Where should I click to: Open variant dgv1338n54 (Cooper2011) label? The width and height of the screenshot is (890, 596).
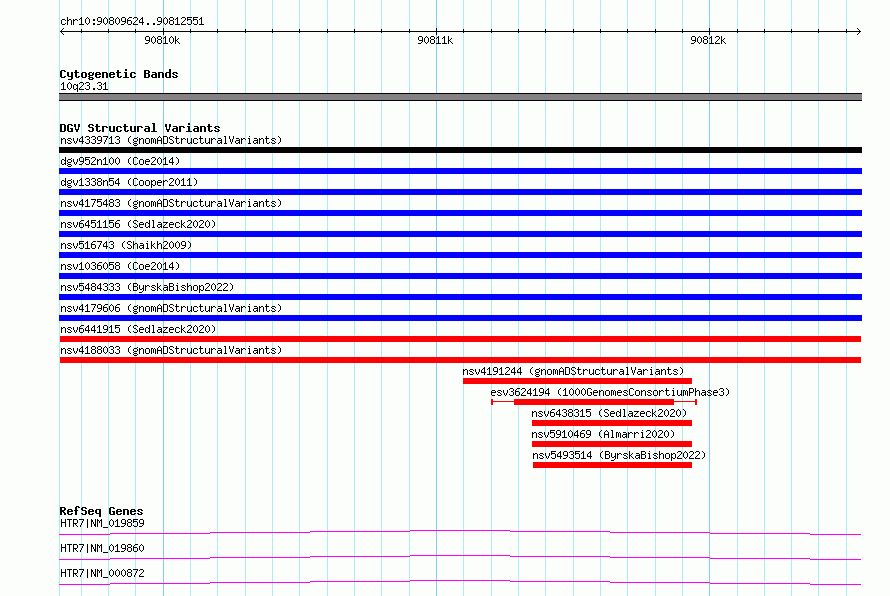coord(129,182)
